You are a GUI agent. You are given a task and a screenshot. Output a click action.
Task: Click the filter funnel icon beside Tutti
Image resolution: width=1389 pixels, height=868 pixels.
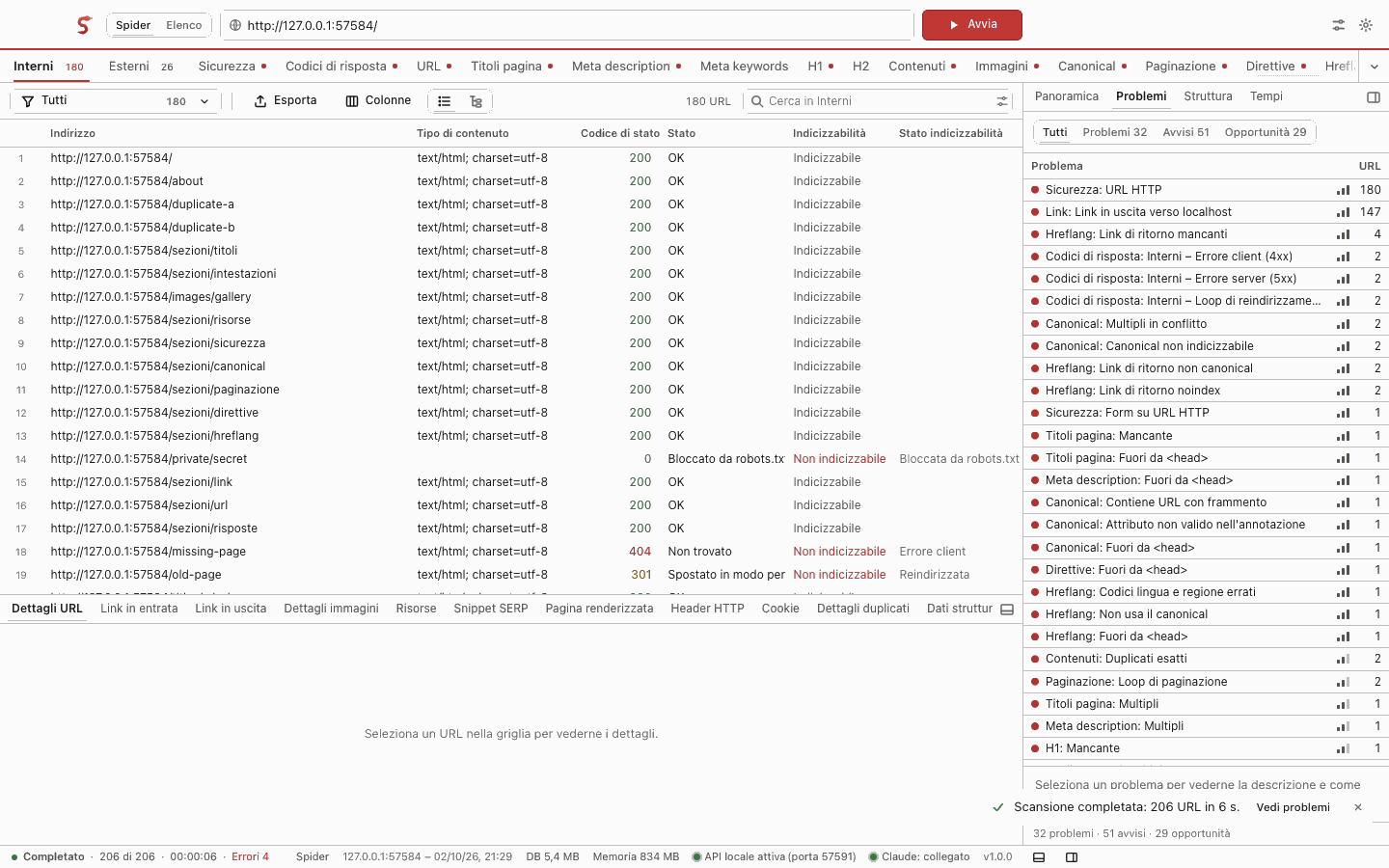pos(28,101)
